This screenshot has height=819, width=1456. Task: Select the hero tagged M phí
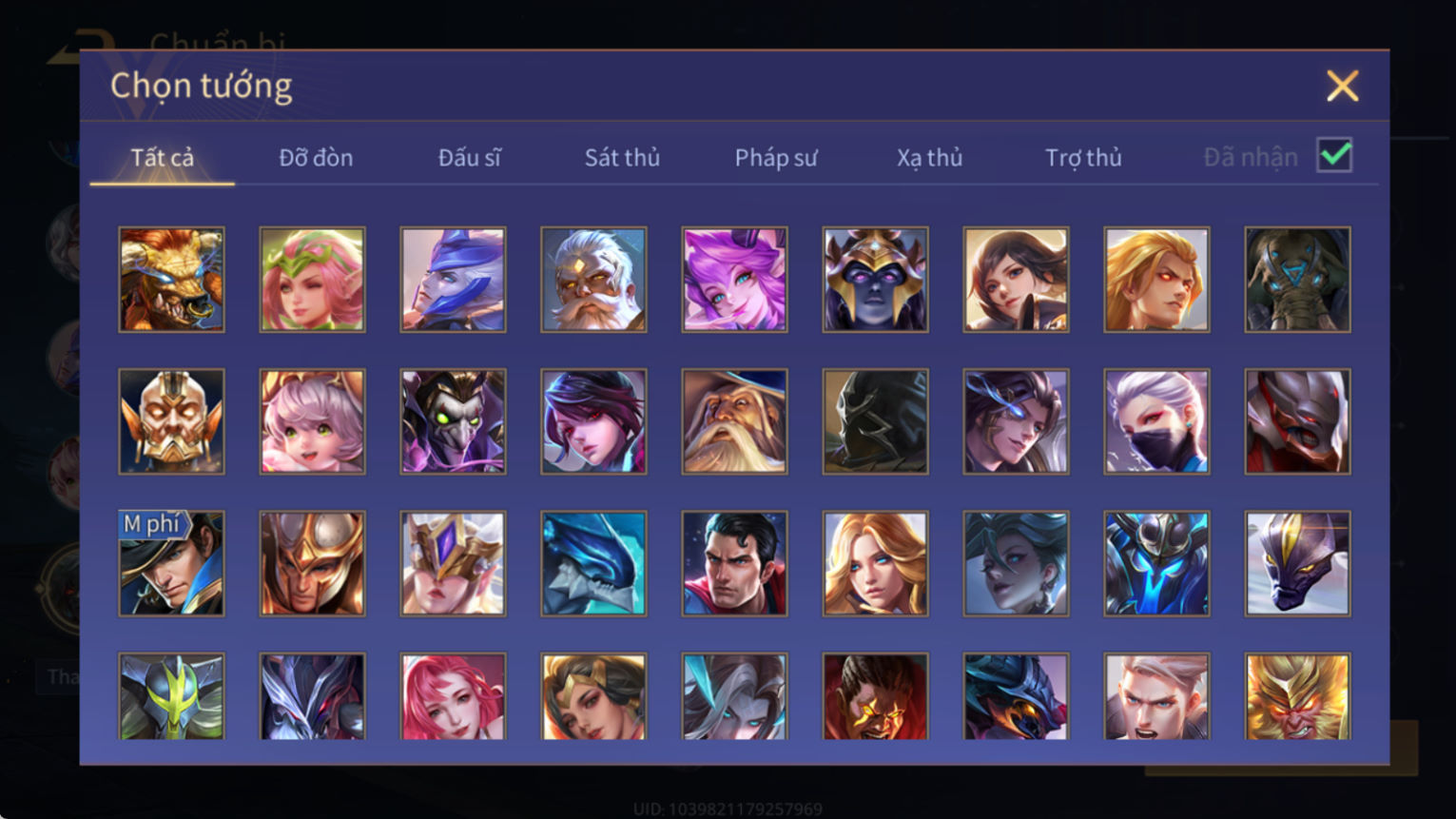pyautogui.click(x=171, y=563)
